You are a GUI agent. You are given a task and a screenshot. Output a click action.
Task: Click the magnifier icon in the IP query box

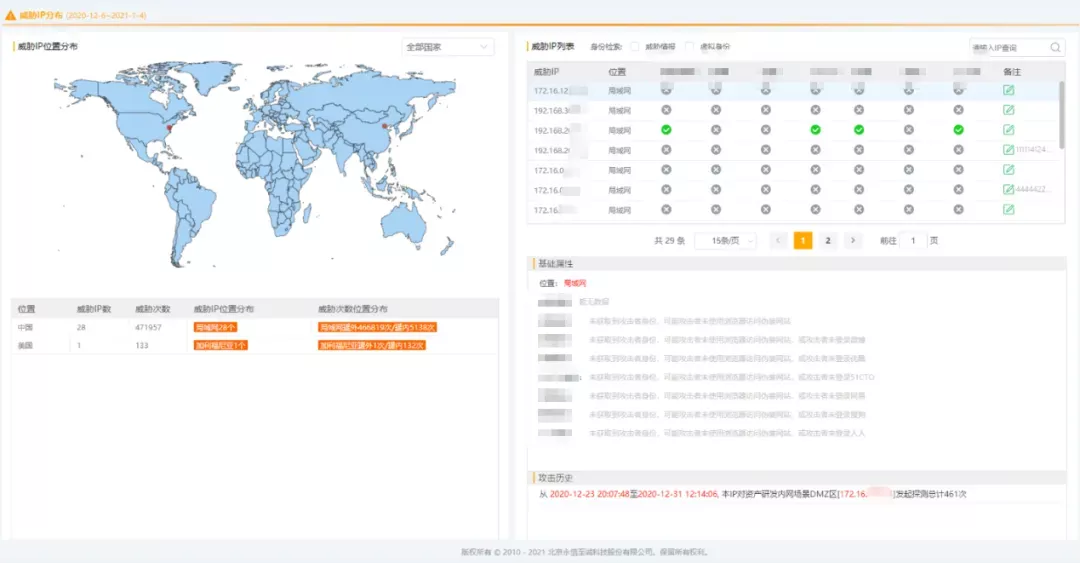pyautogui.click(x=1055, y=48)
